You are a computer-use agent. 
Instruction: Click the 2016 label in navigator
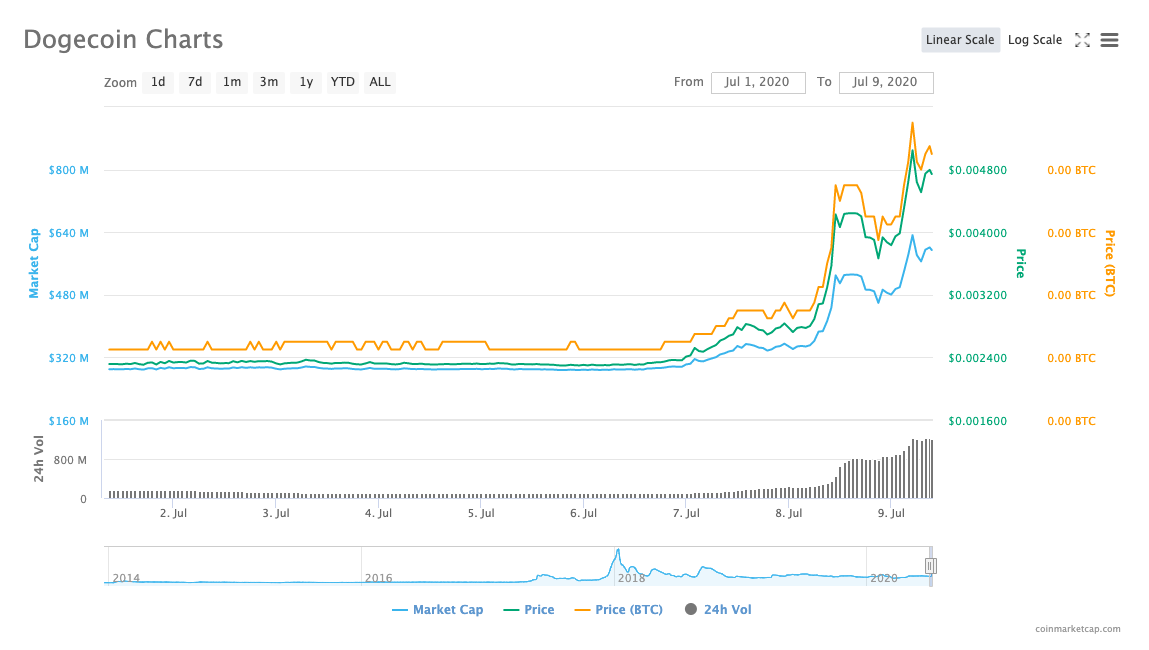point(379,578)
